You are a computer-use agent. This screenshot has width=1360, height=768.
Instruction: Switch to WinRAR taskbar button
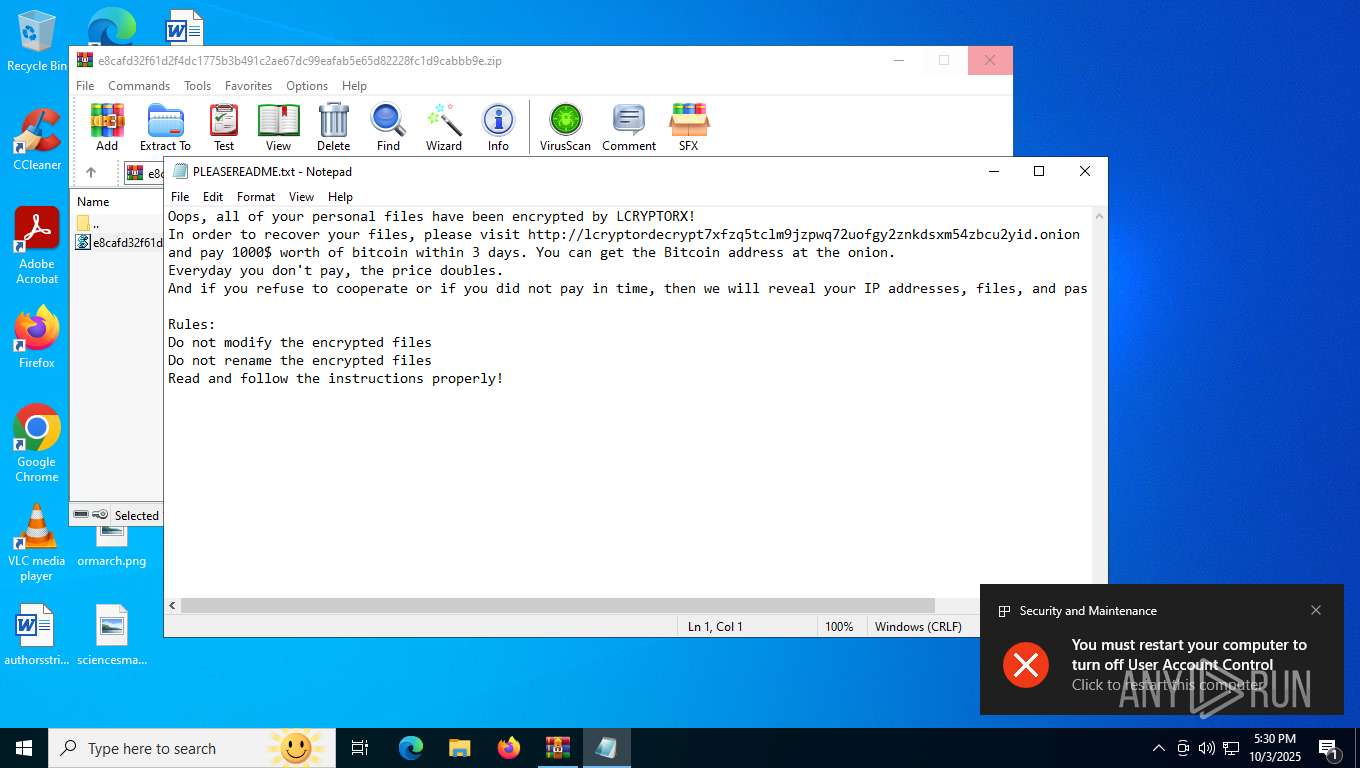pos(558,748)
